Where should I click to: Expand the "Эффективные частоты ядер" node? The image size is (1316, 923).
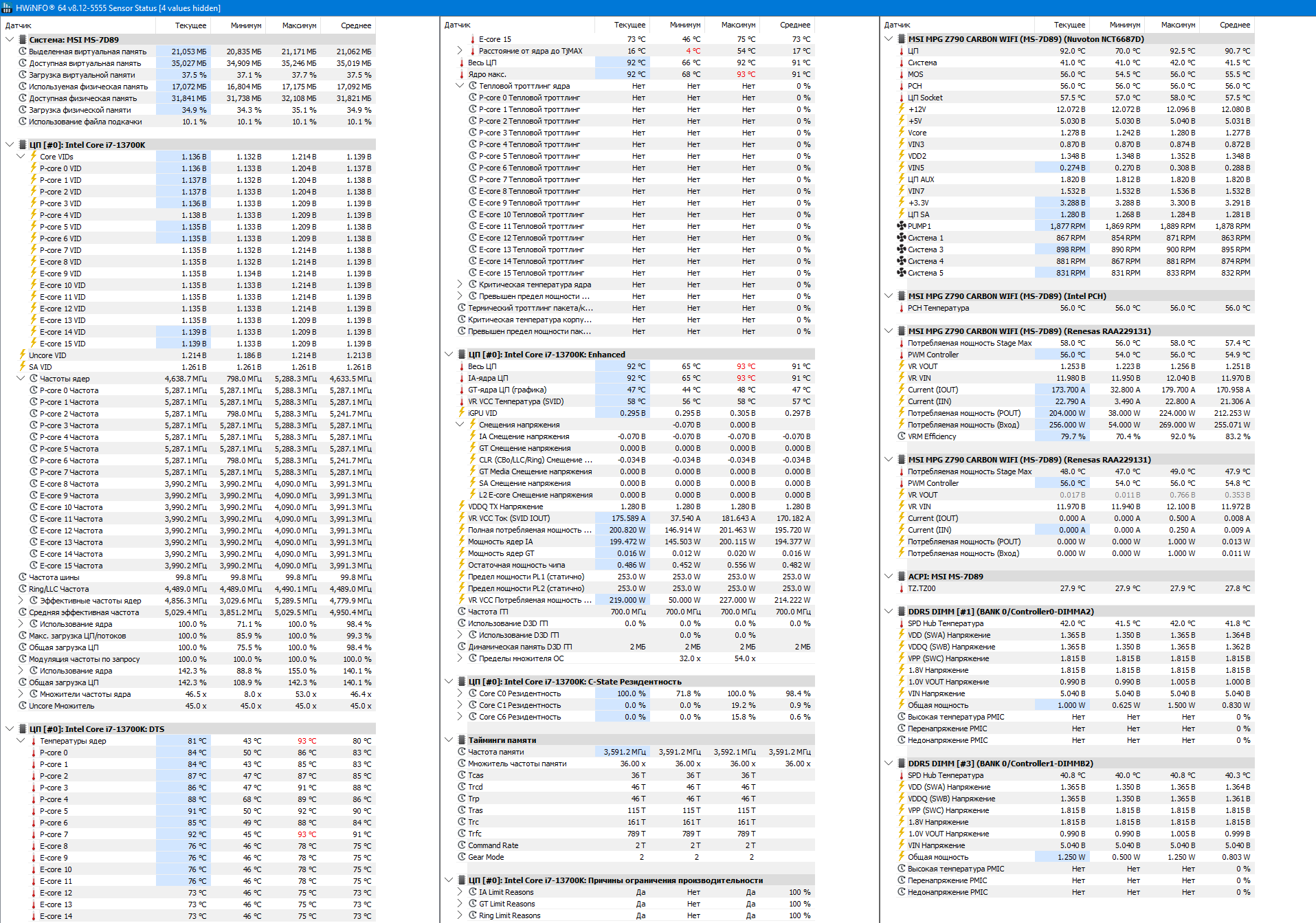21,601
